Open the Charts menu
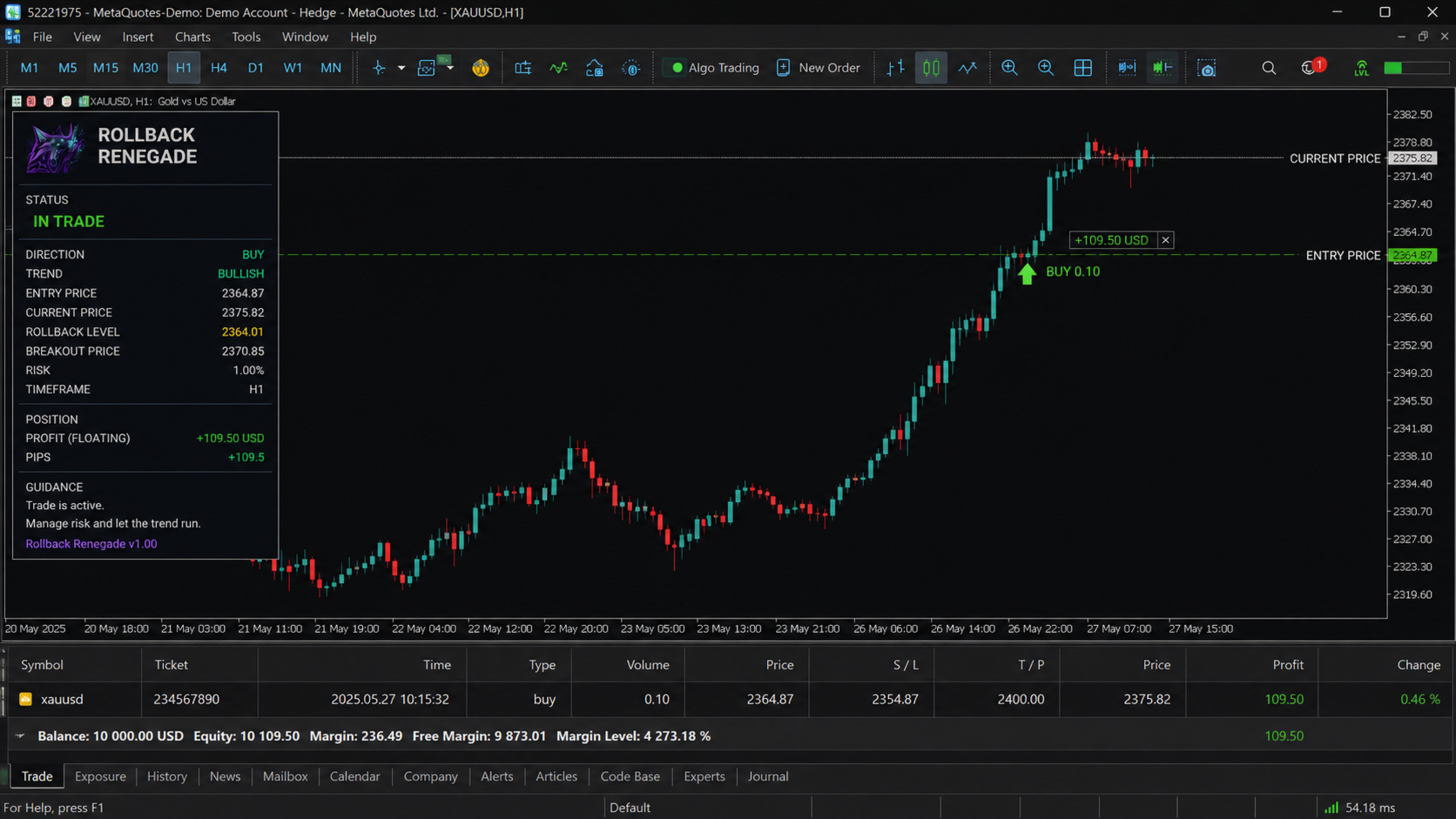This screenshot has height=819, width=1456. pyautogui.click(x=192, y=37)
